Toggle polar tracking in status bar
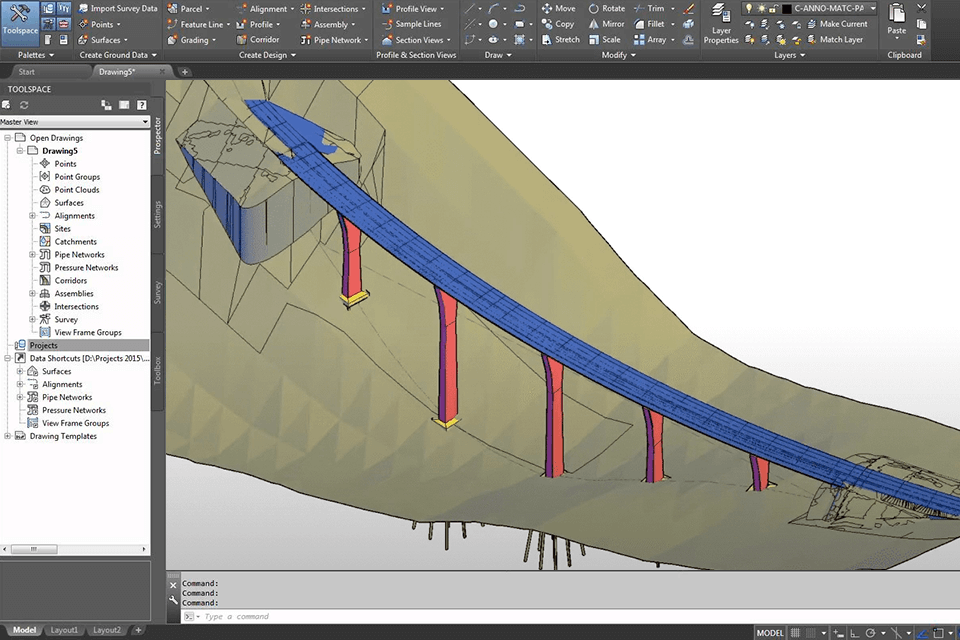Viewport: 960px width, 640px height. point(870,633)
